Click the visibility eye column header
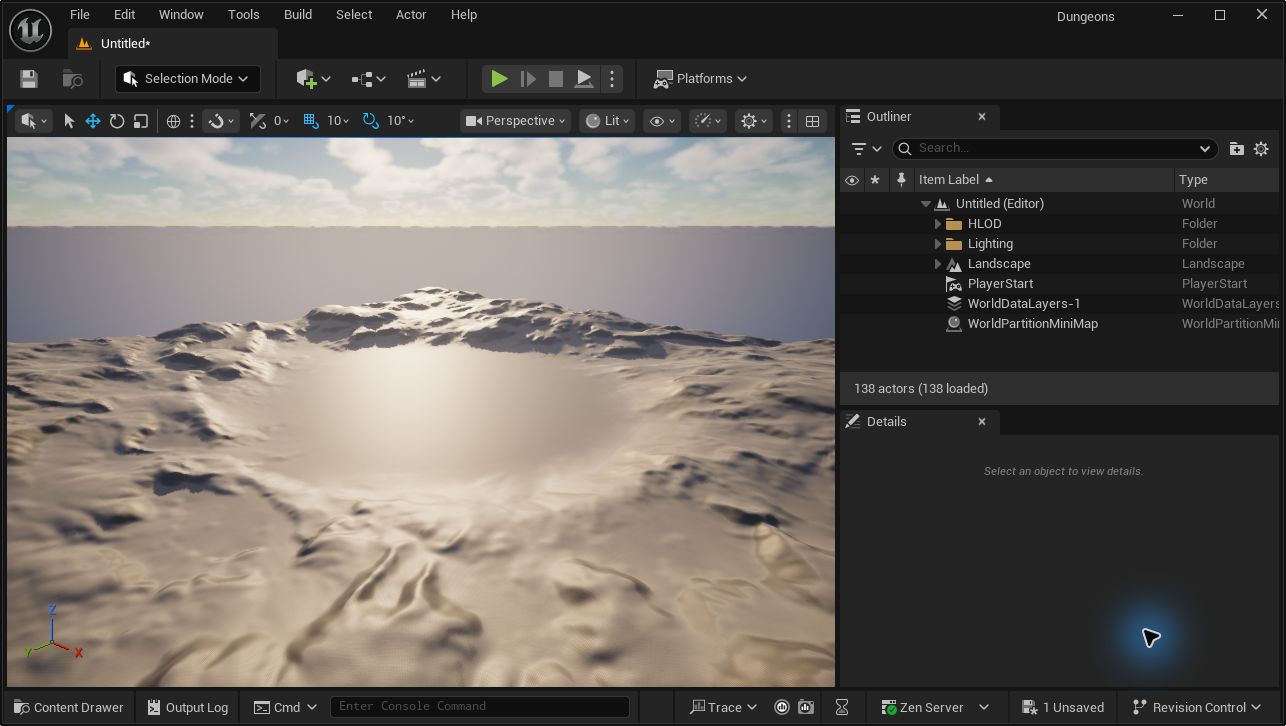 point(852,180)
